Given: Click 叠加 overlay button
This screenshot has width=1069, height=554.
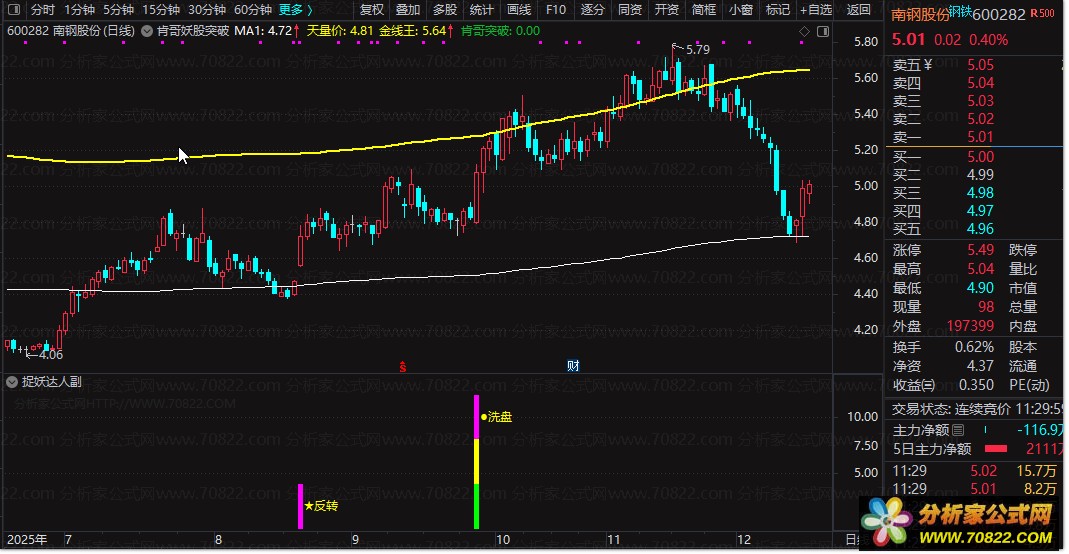Looking at the screenshot, I should [408, 10].
